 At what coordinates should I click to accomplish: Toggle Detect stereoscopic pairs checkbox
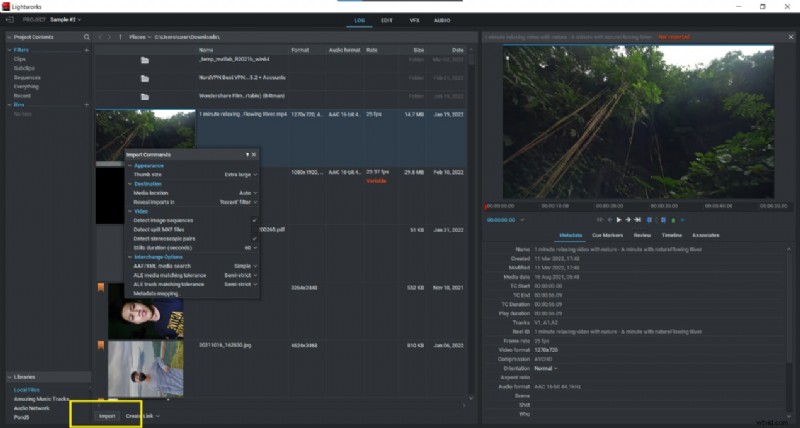tap(254, 239)
